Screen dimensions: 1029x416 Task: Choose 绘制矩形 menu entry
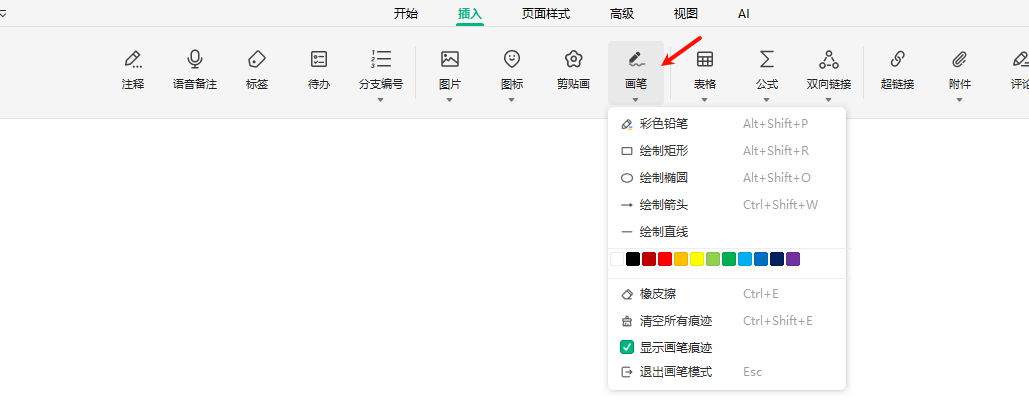click(x=727, y=151)
